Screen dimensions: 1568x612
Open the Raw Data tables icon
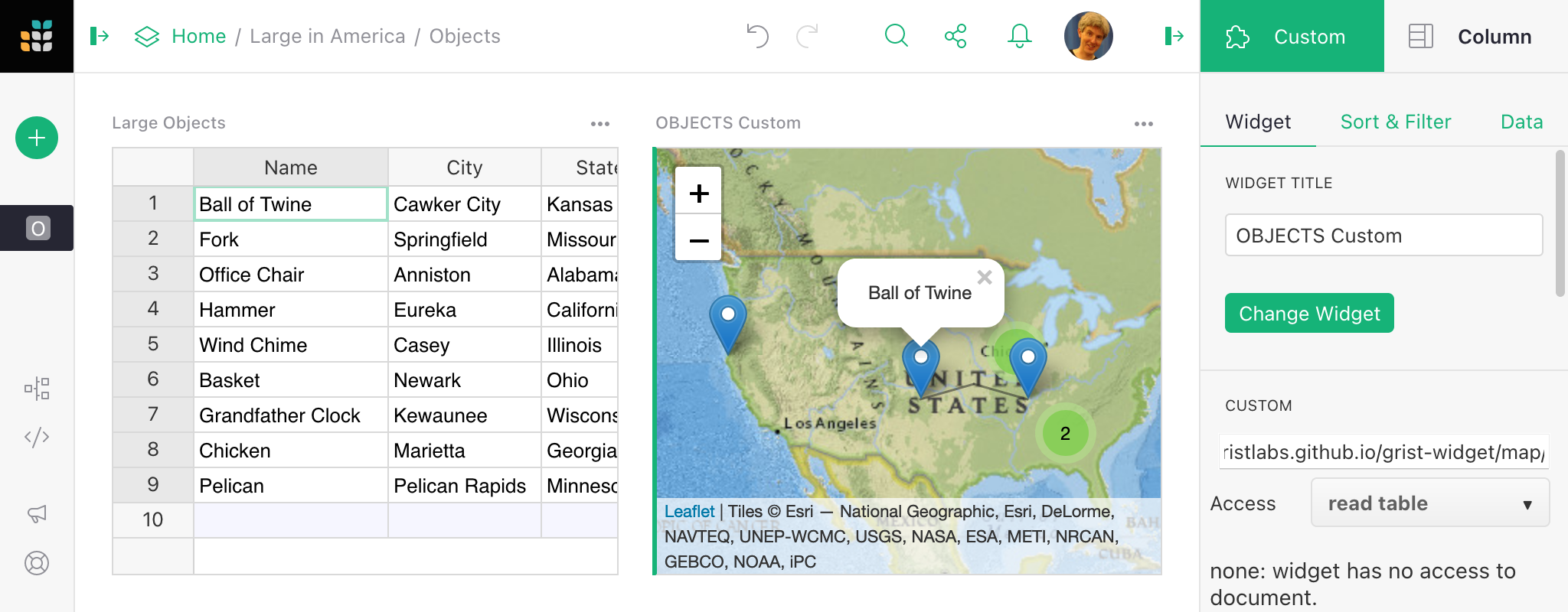37,389
